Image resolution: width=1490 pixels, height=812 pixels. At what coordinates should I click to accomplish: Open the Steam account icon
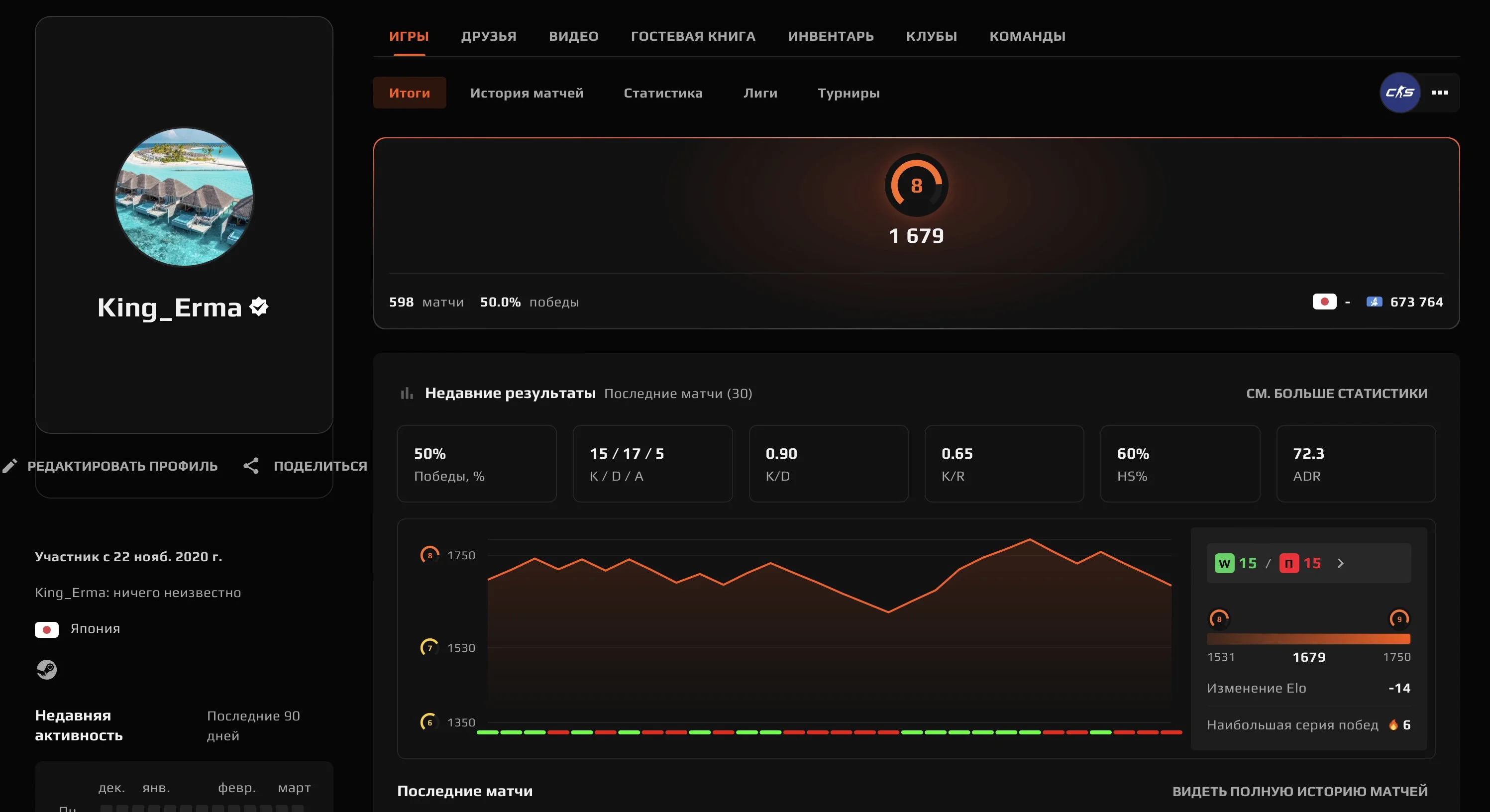pos(46,669)
